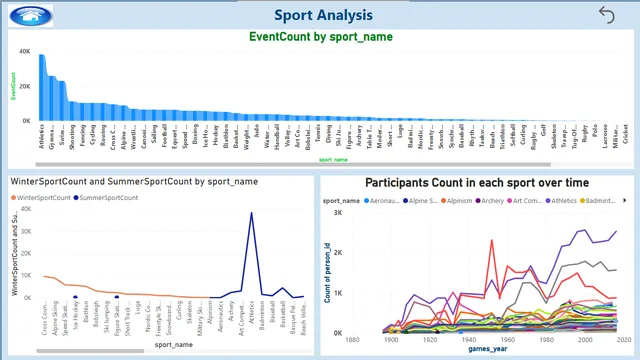Click the Shooting axis label
Screen dimensions: 640x360
[72, 137]
